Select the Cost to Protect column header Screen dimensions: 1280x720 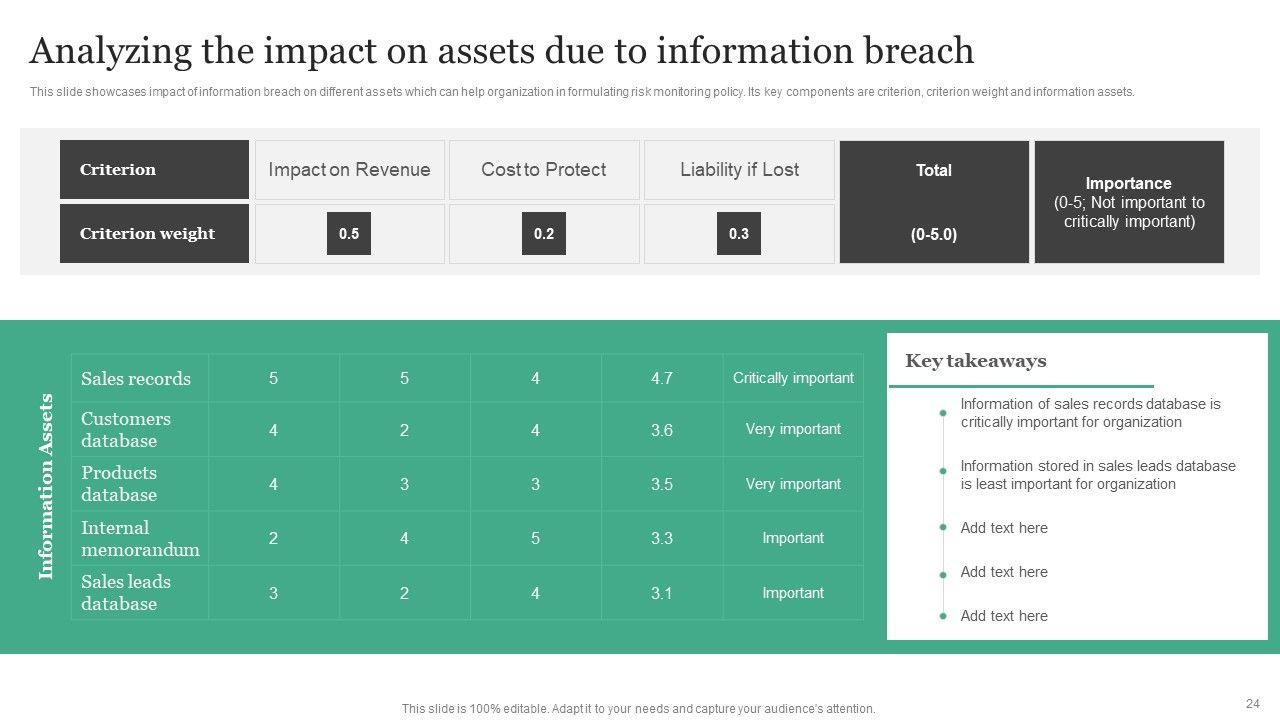coord(543,170)
